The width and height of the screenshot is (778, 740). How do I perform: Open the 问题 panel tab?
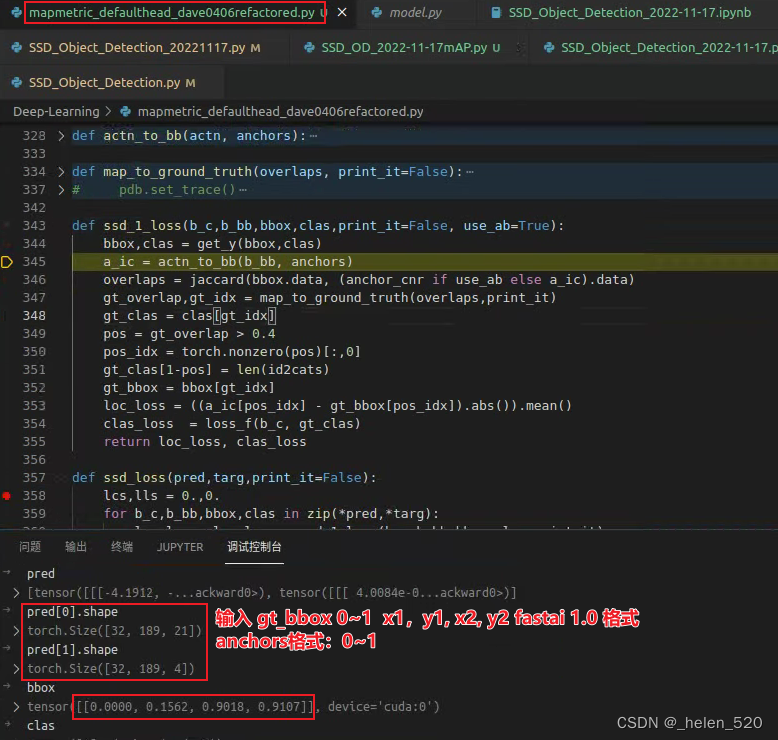pyautogui.click(x=30, y=547)
